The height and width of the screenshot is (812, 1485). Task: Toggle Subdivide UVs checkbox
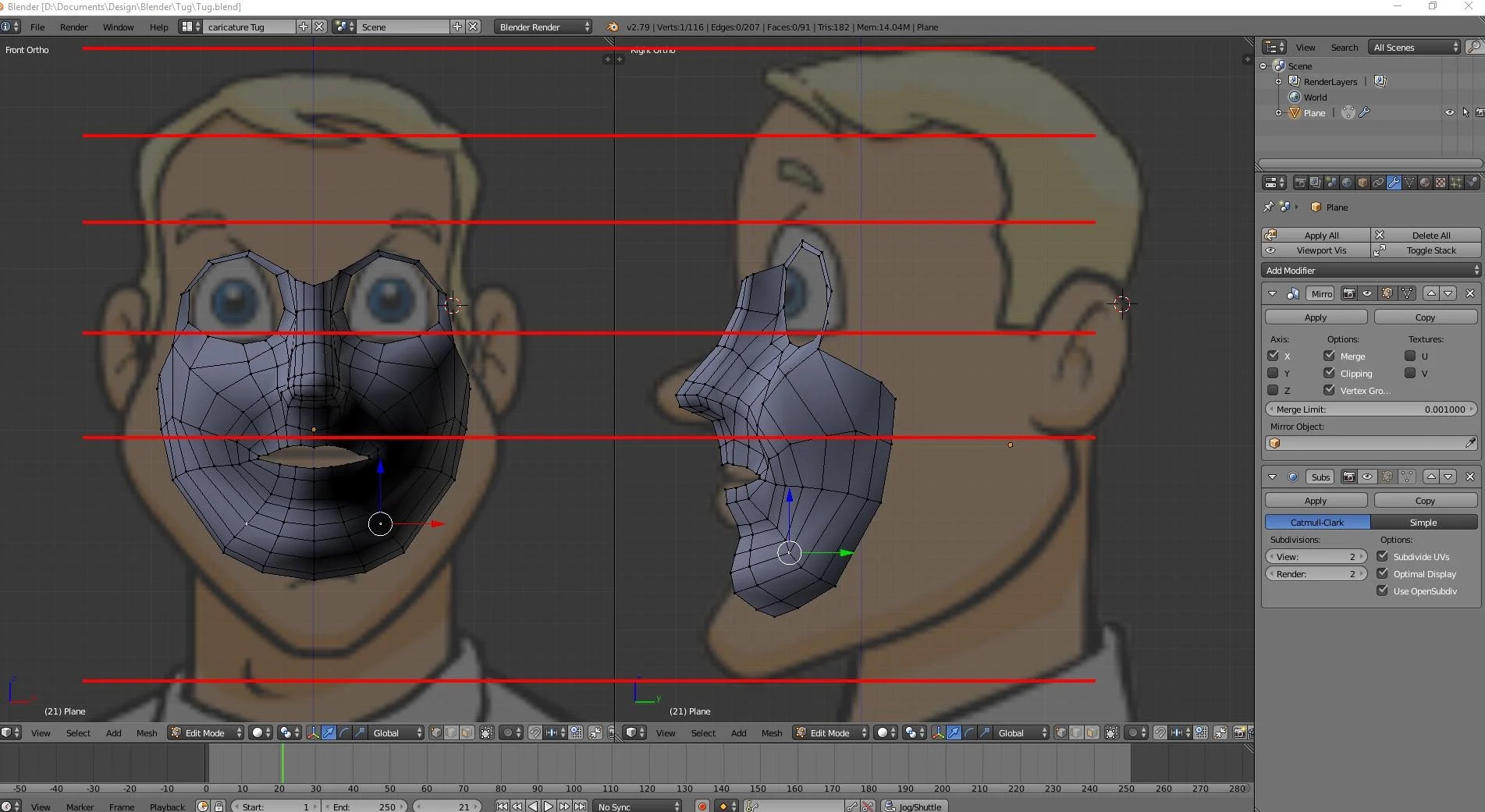1382,556
